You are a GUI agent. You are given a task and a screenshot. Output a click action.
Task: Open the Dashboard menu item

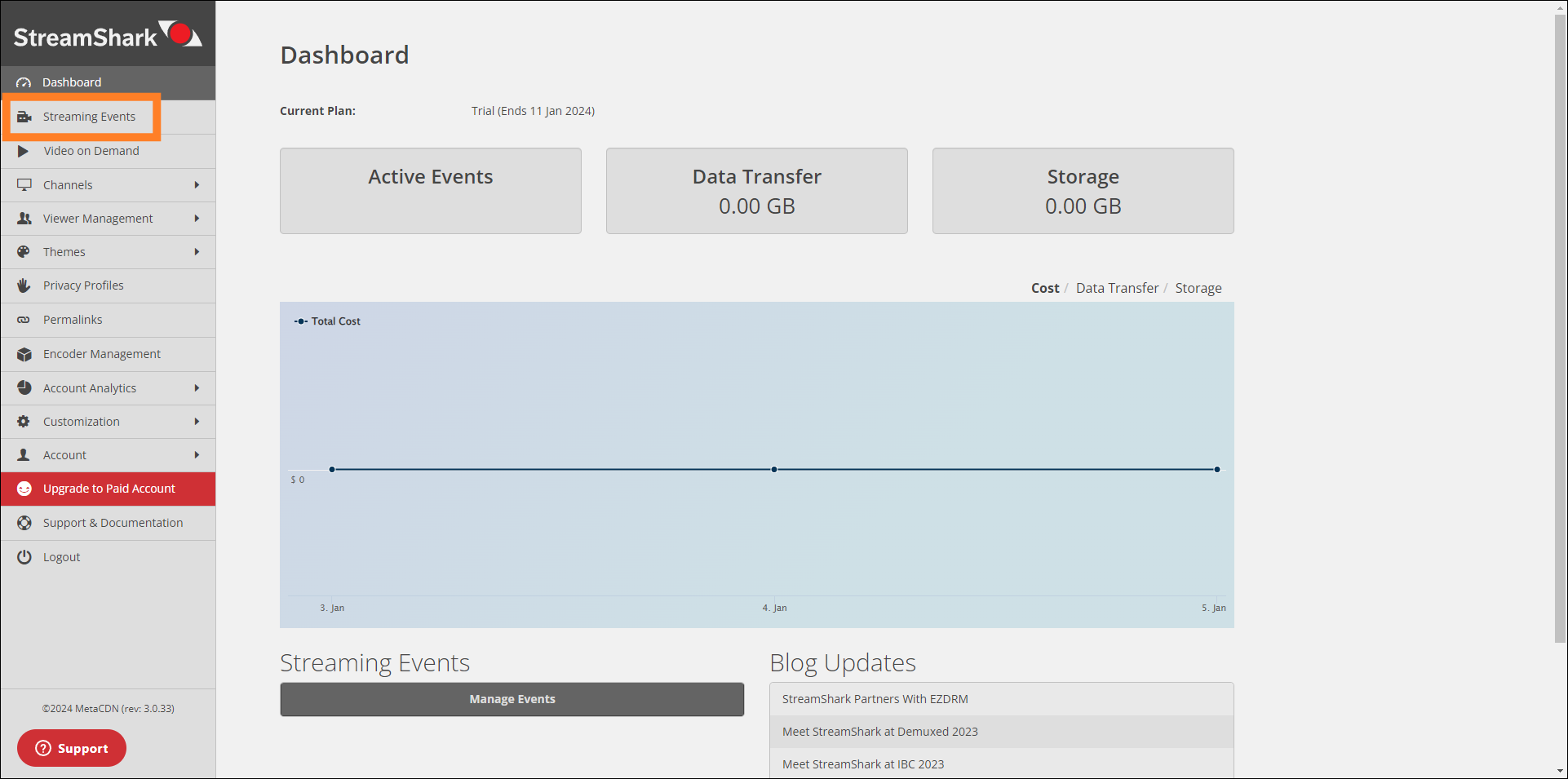72,82
